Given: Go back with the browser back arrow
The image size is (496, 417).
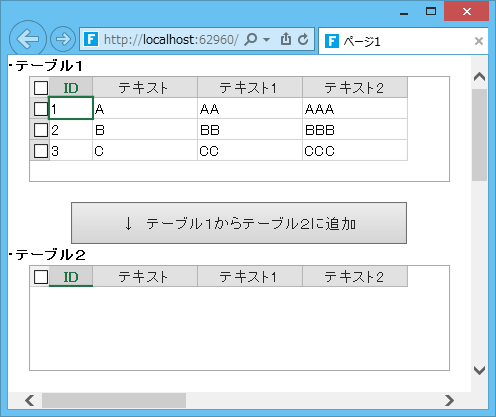Looking at the screenshot, I should (28, 39).
